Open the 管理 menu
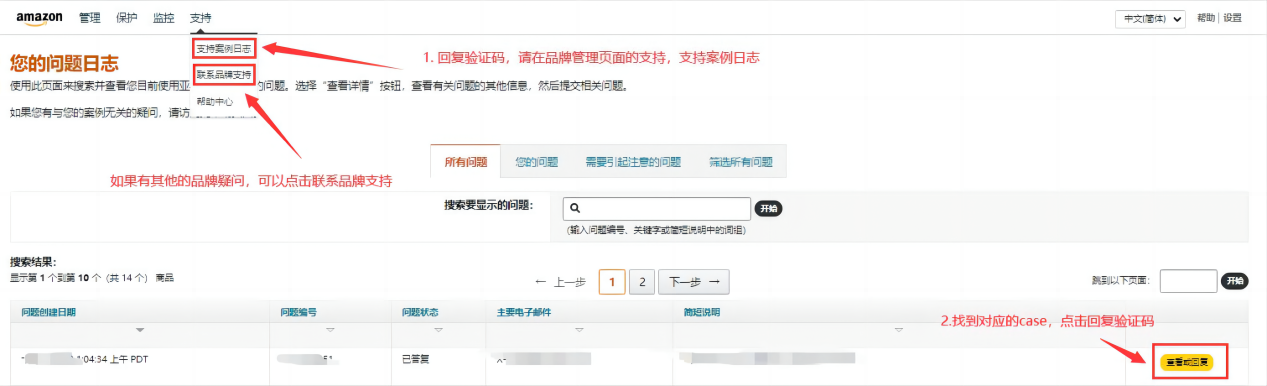The image size is (1267, 386). point(89,19)
